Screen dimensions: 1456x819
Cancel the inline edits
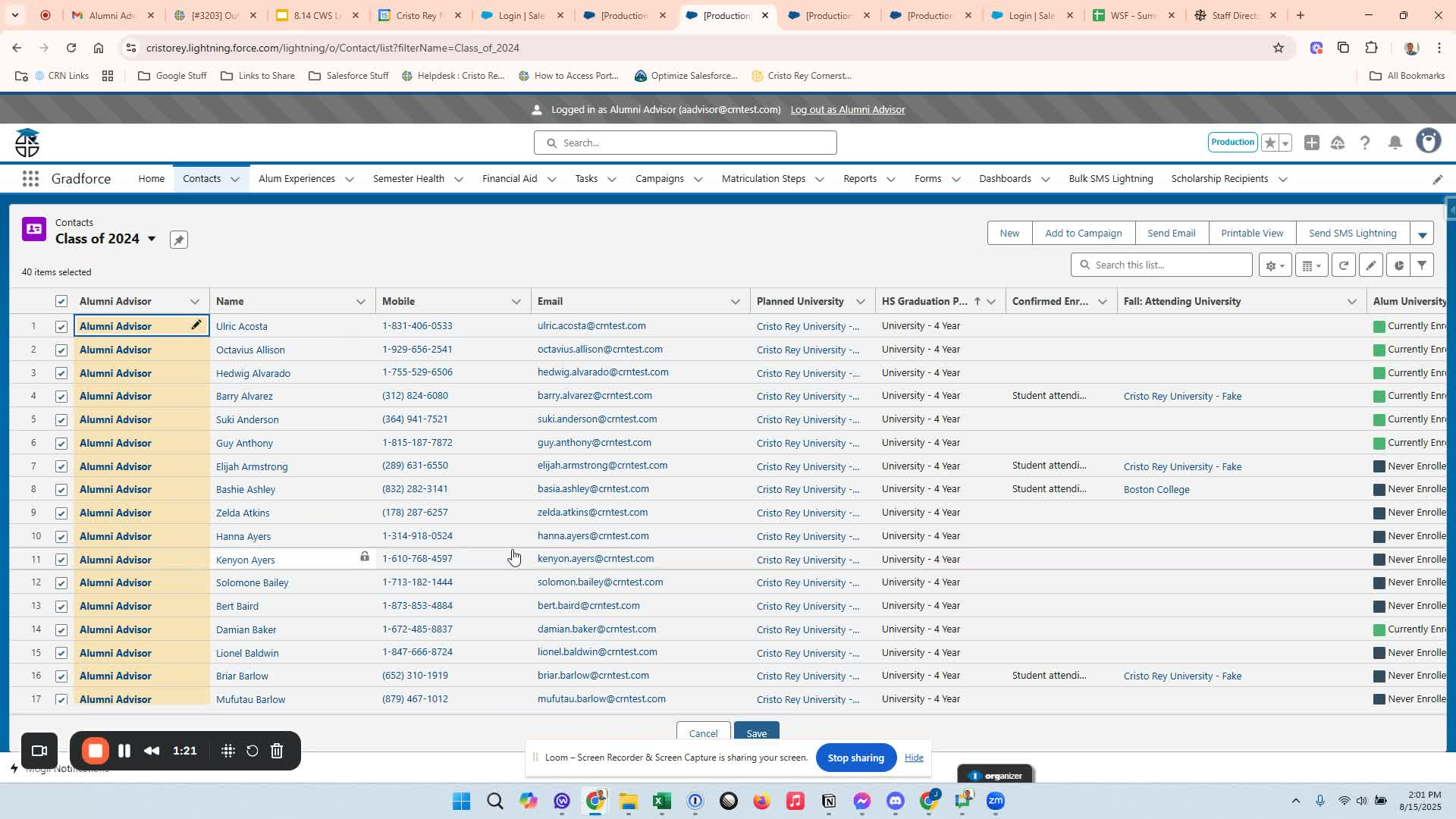pyautogui.click(x=703, y=733)
